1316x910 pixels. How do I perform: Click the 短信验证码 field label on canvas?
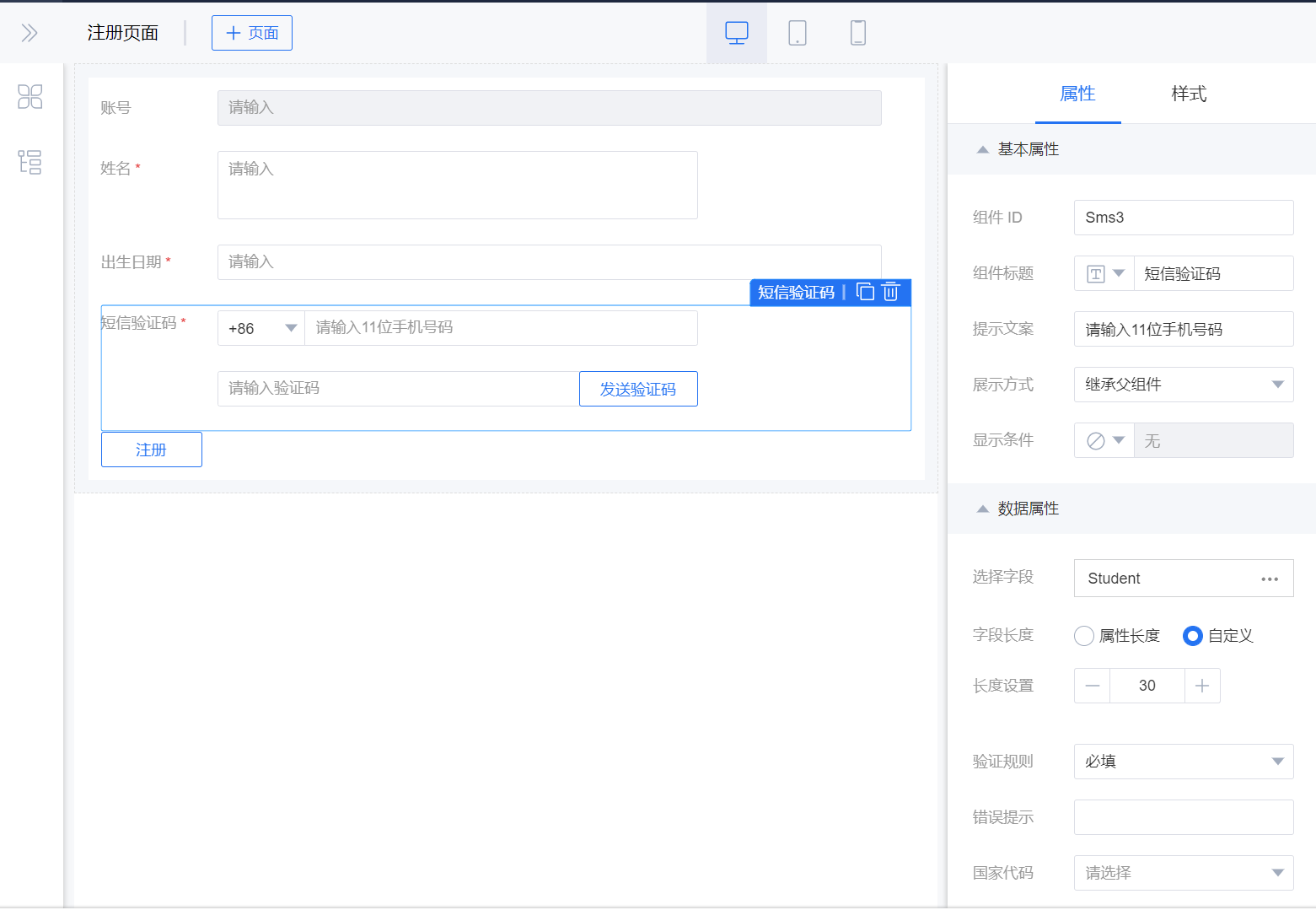tap(139, 323)
